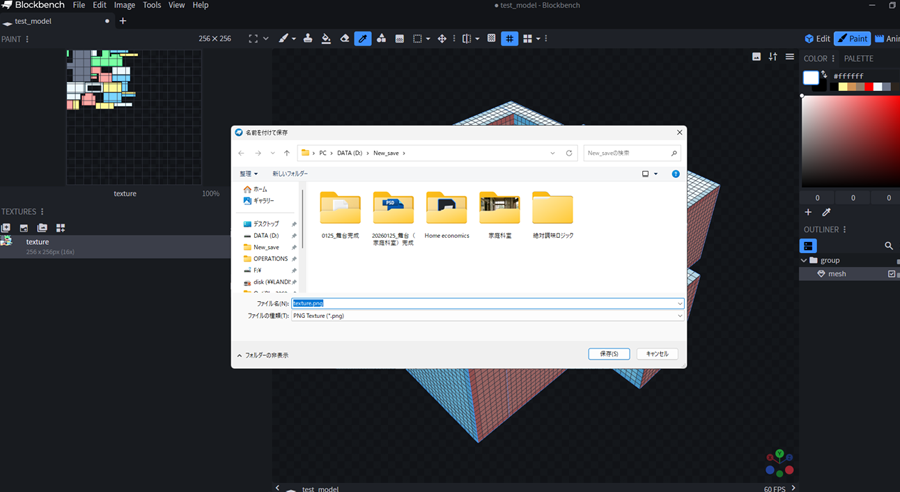This screenshot has height=492, width=900.
Task: Open the Tools menu
Action: pyautogui.click(x=151, y=5)
